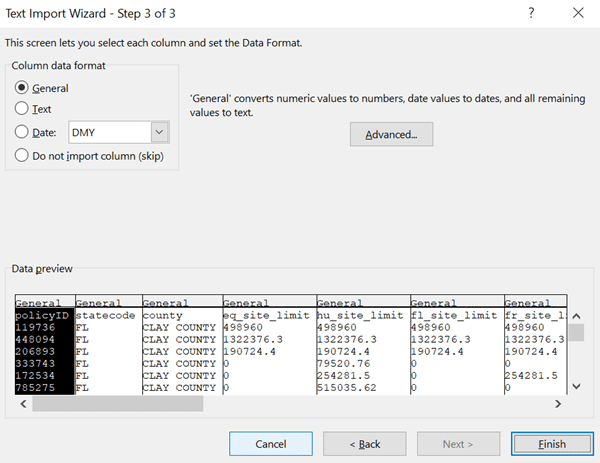Viewport: 600px width, 463px height.
Task: Click the preview's horizontal scroll right arrow
Action: pyautogui.click(x=560, y=403)
